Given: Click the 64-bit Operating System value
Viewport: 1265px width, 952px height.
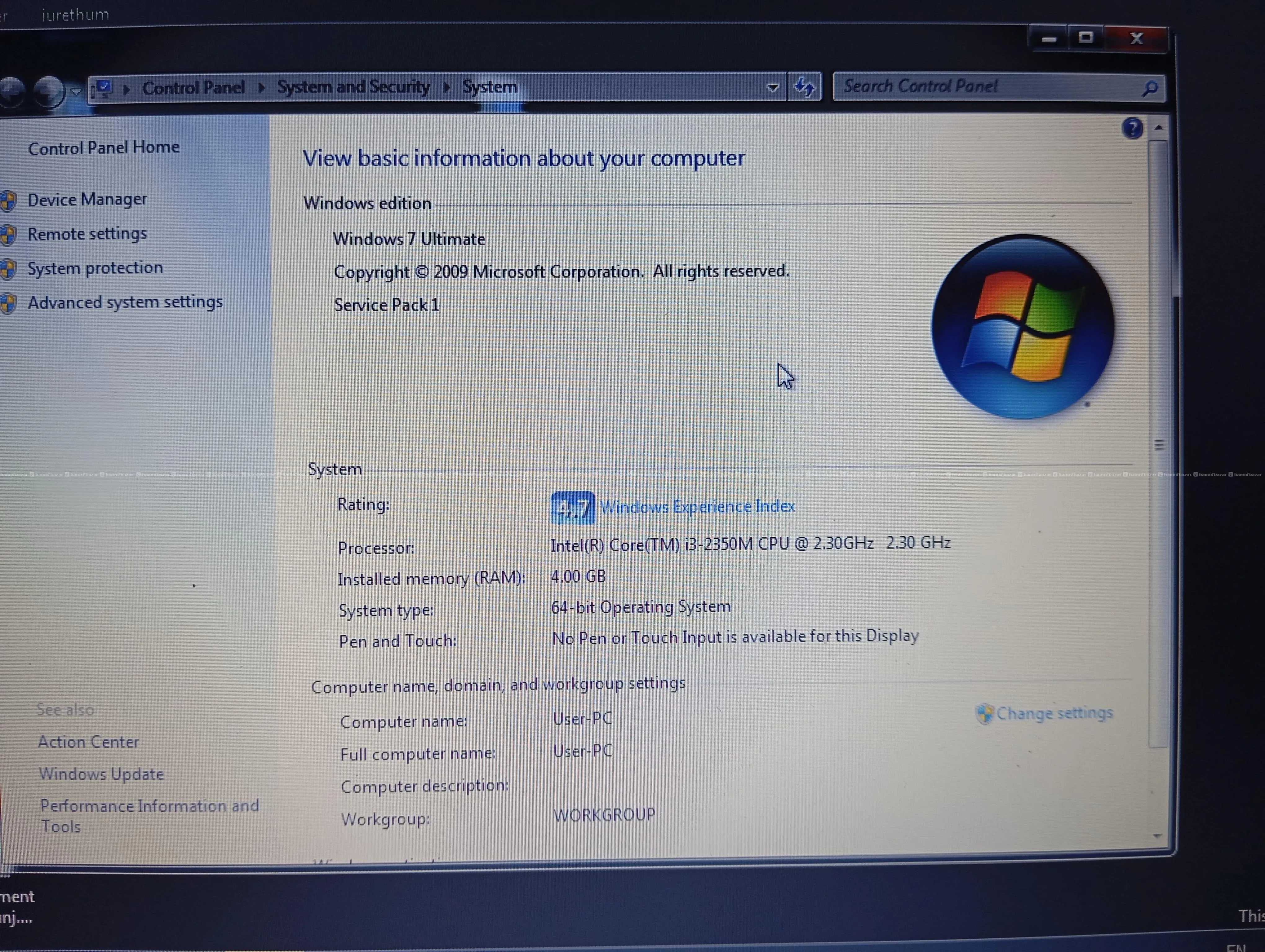Looking at the screenshot, I should click(x=641, y=607).
